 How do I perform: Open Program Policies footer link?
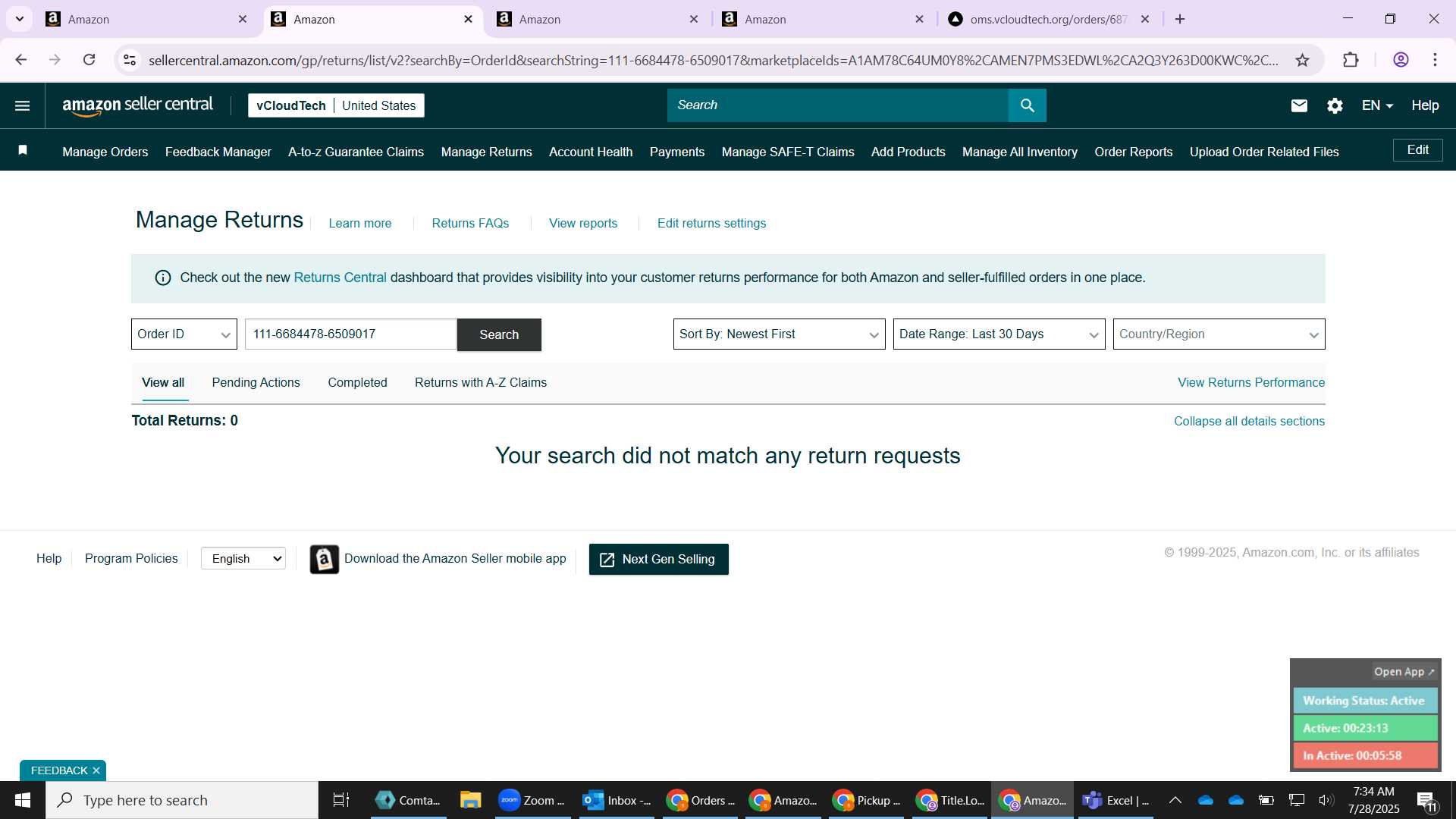tap(131, 559)
